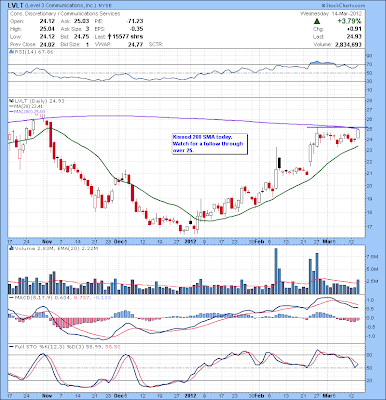
Task: Click the RSI(14) 67.86 indicator label
Action: tap(33, 52)
